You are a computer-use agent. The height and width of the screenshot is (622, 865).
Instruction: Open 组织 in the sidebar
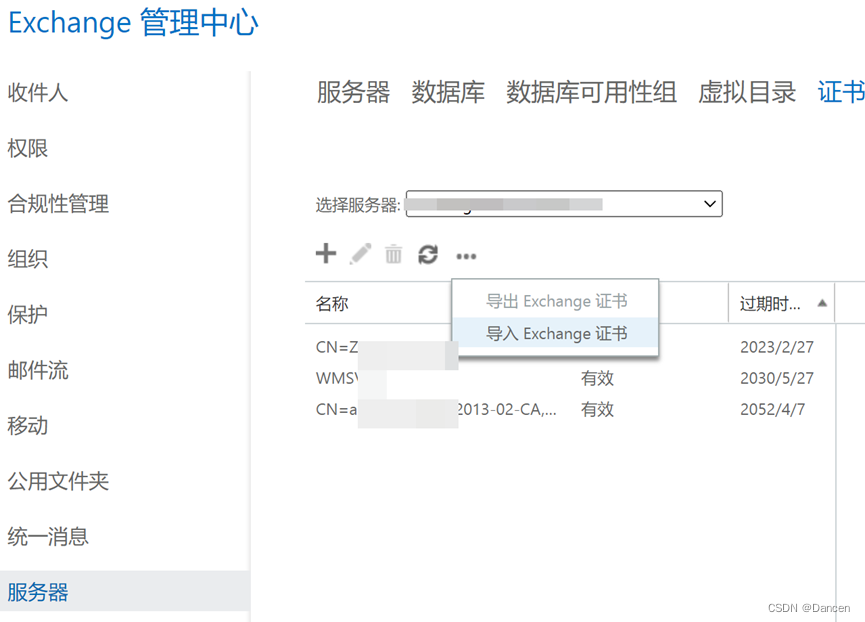28,259
